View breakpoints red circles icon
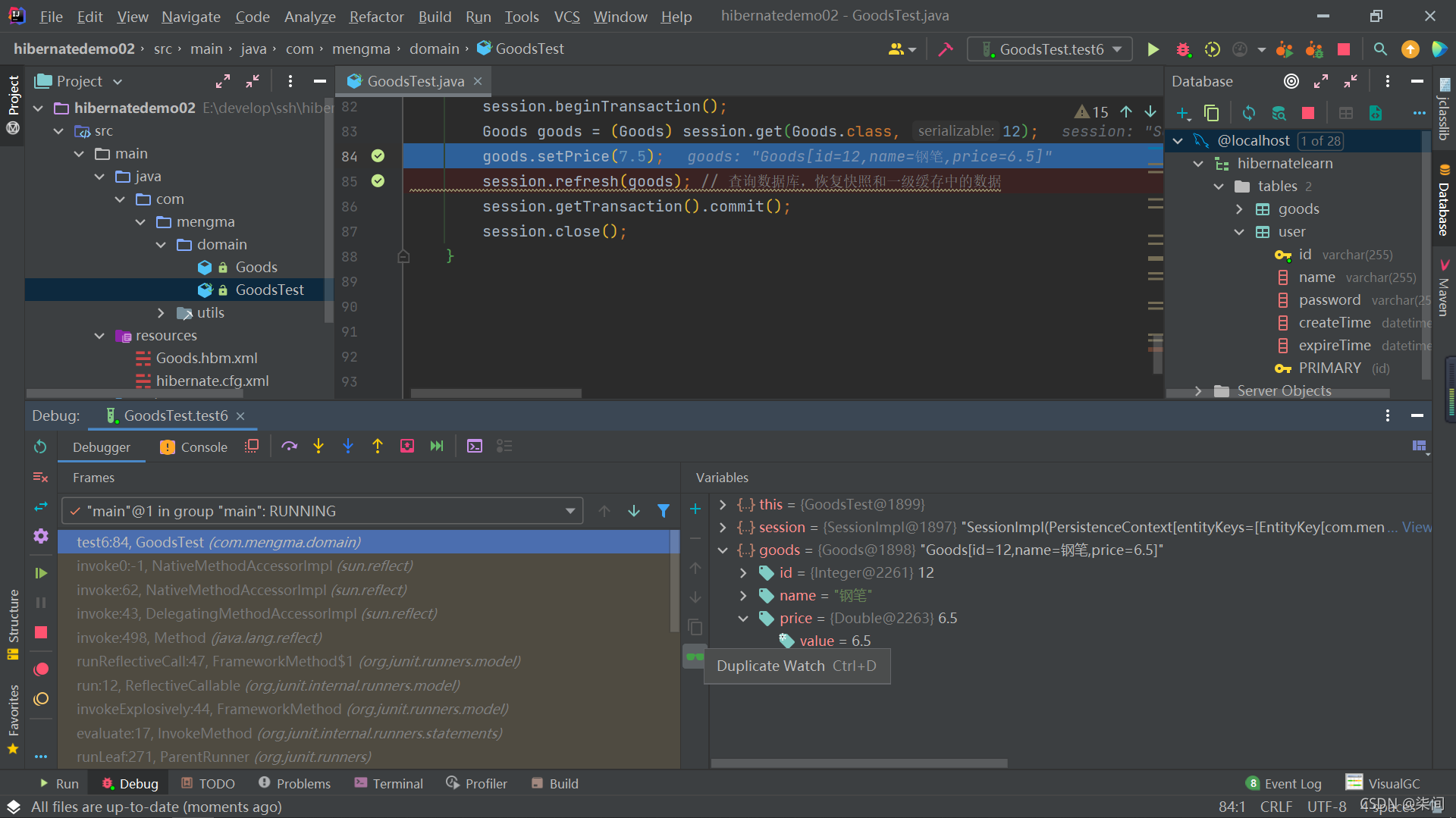 pyautogui.click(x=41, y=669)
